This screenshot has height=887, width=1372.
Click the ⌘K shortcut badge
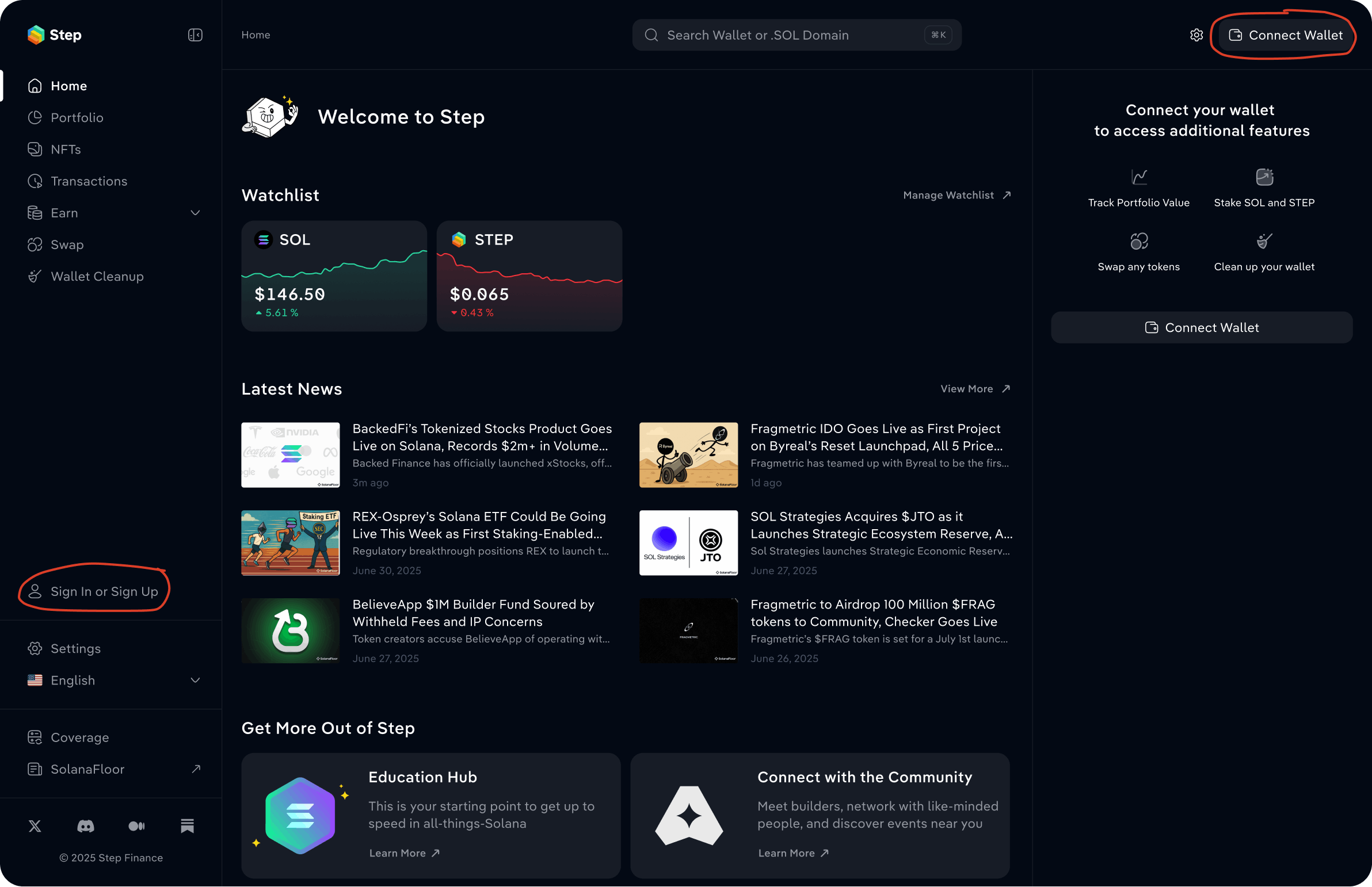point(938,35)
